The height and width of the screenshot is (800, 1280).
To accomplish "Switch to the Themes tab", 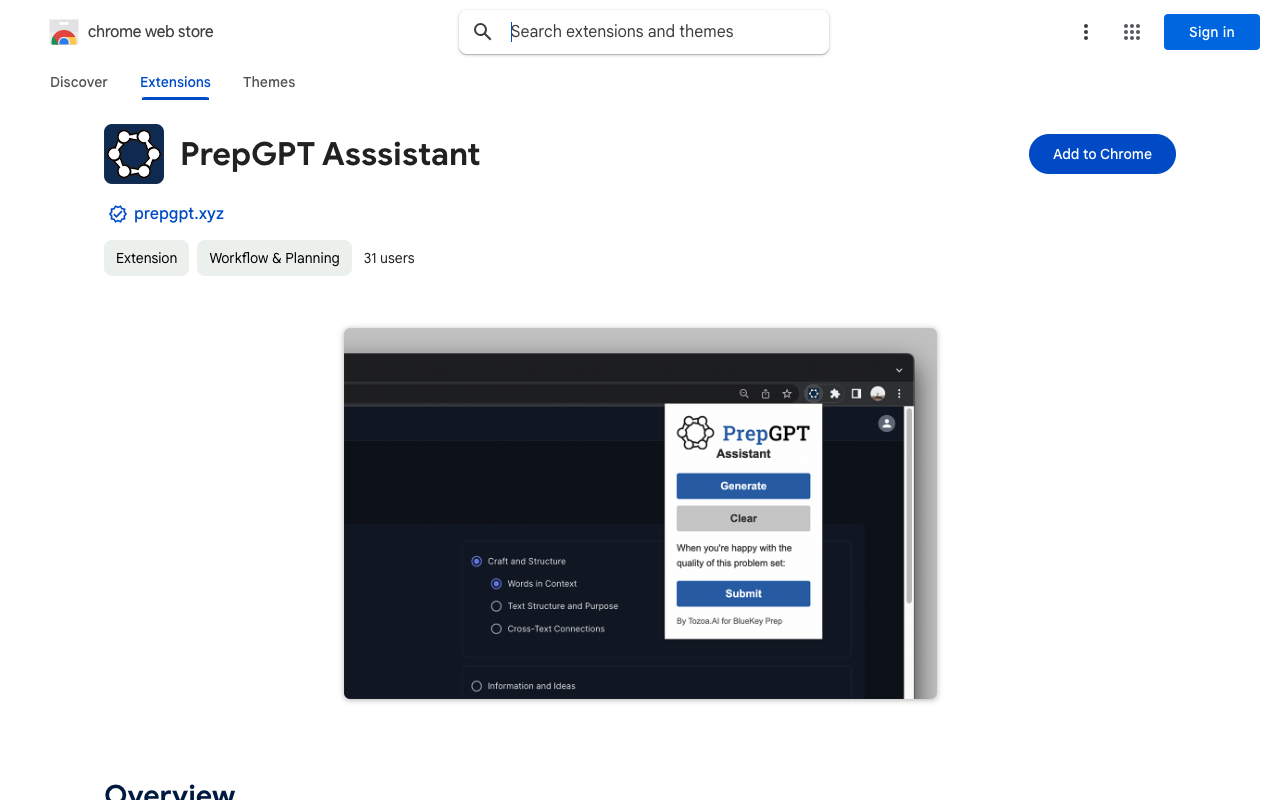I will [269, 82].
